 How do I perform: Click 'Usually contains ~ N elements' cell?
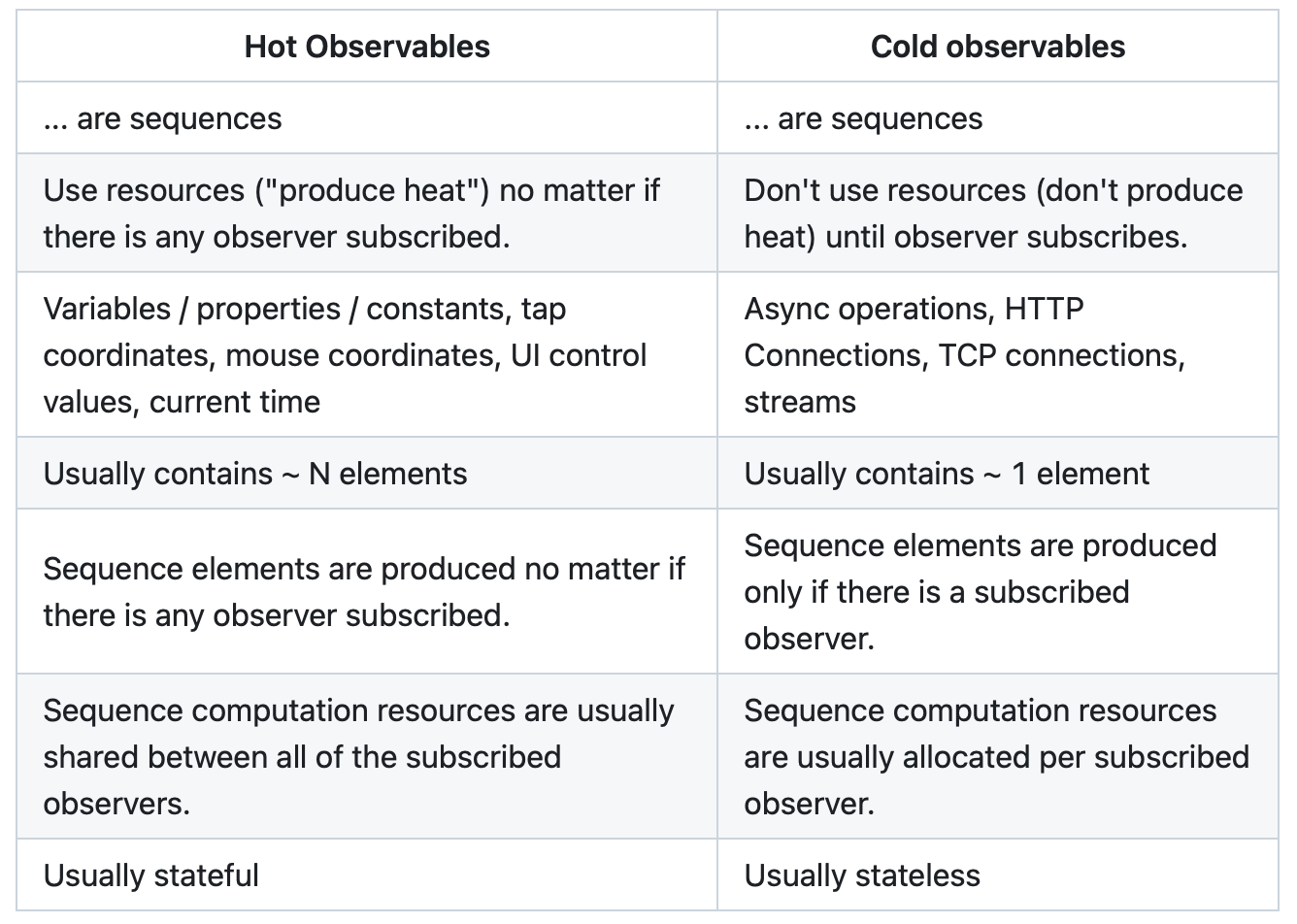point(367,473)
